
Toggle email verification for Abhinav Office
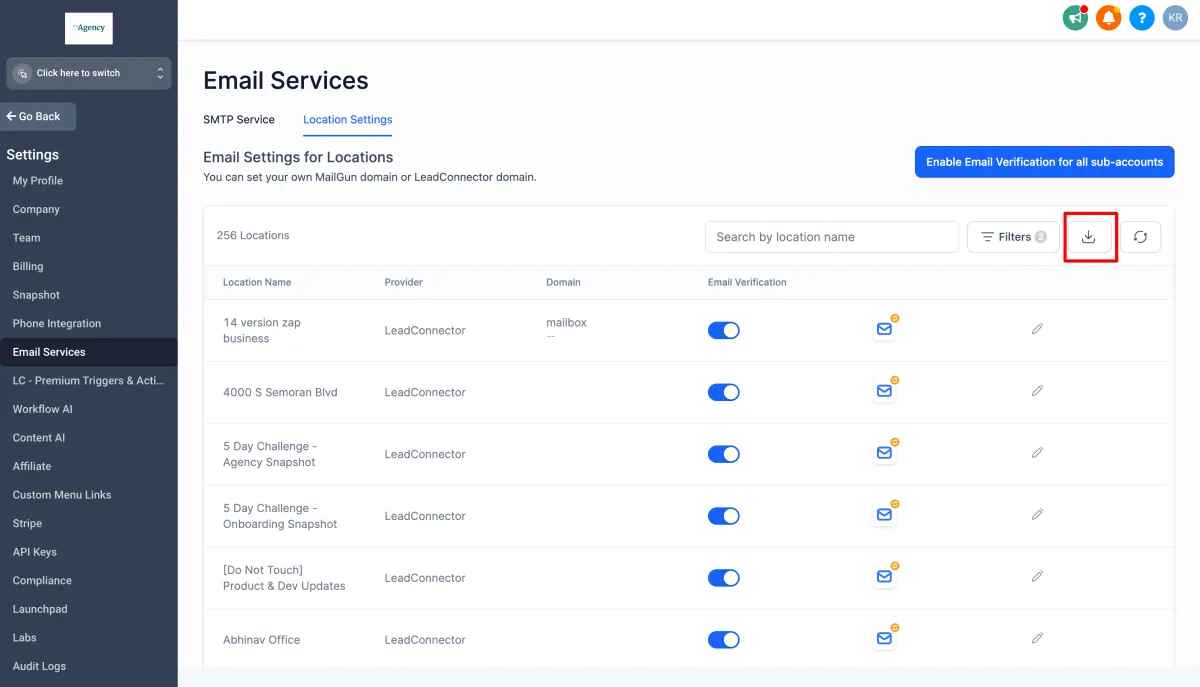click(723, 640)
